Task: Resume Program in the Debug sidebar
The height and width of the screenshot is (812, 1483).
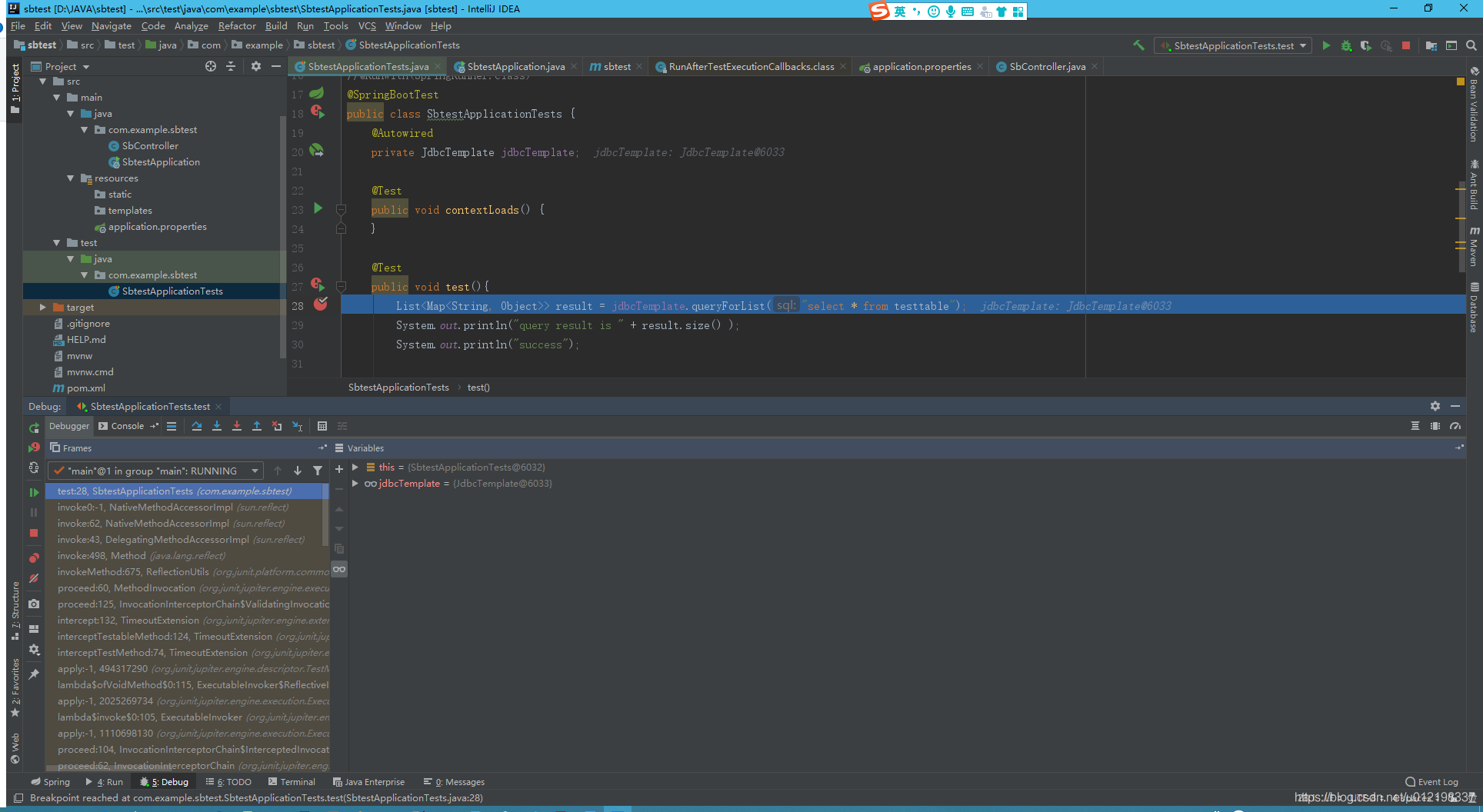Action: coord(34,492)
